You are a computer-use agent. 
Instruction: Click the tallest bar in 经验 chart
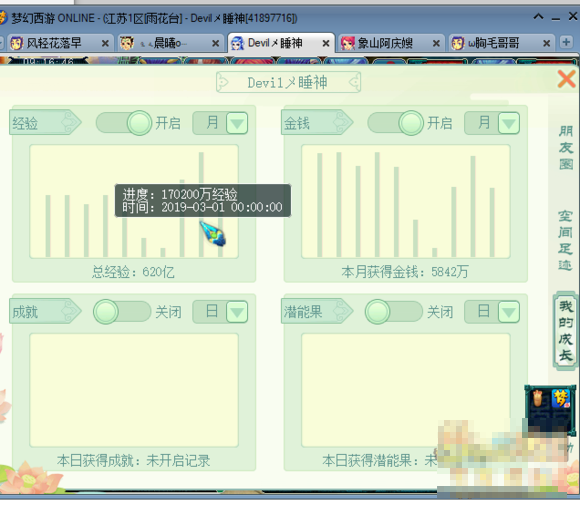(201, 204)
